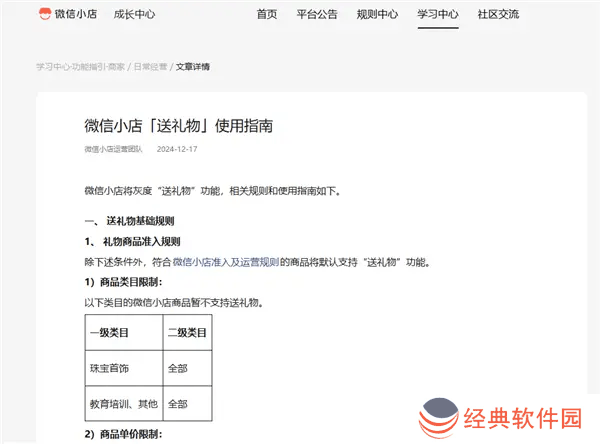Click the red 微信小店 shop logo icon
The image size is (600, 444).
pos(46,15)
